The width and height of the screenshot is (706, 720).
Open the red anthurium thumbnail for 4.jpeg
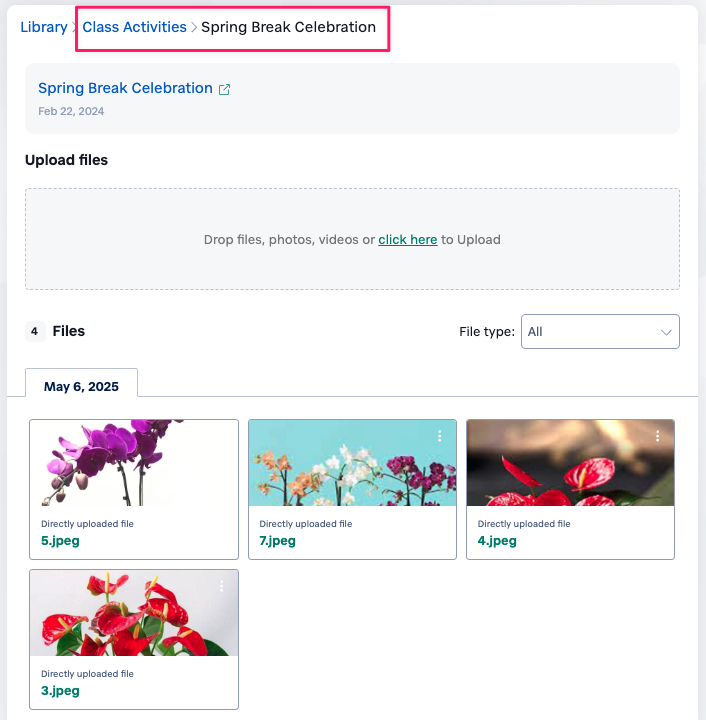[570, 463]
